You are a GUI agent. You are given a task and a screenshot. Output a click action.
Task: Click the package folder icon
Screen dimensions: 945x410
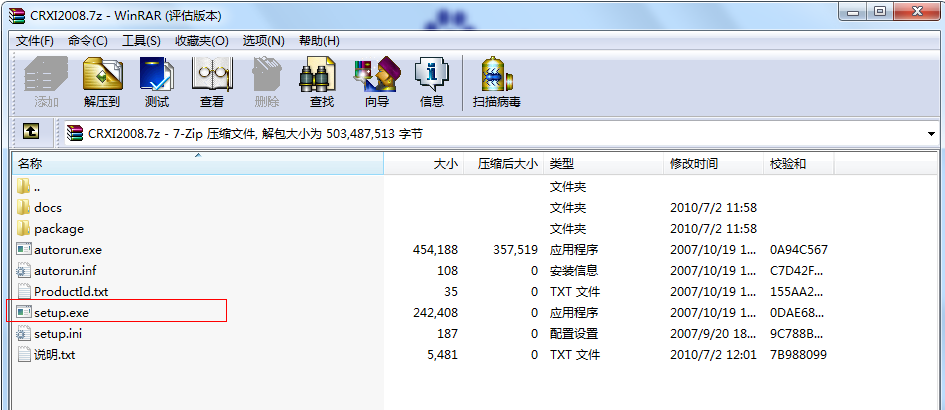click(23, 229)
